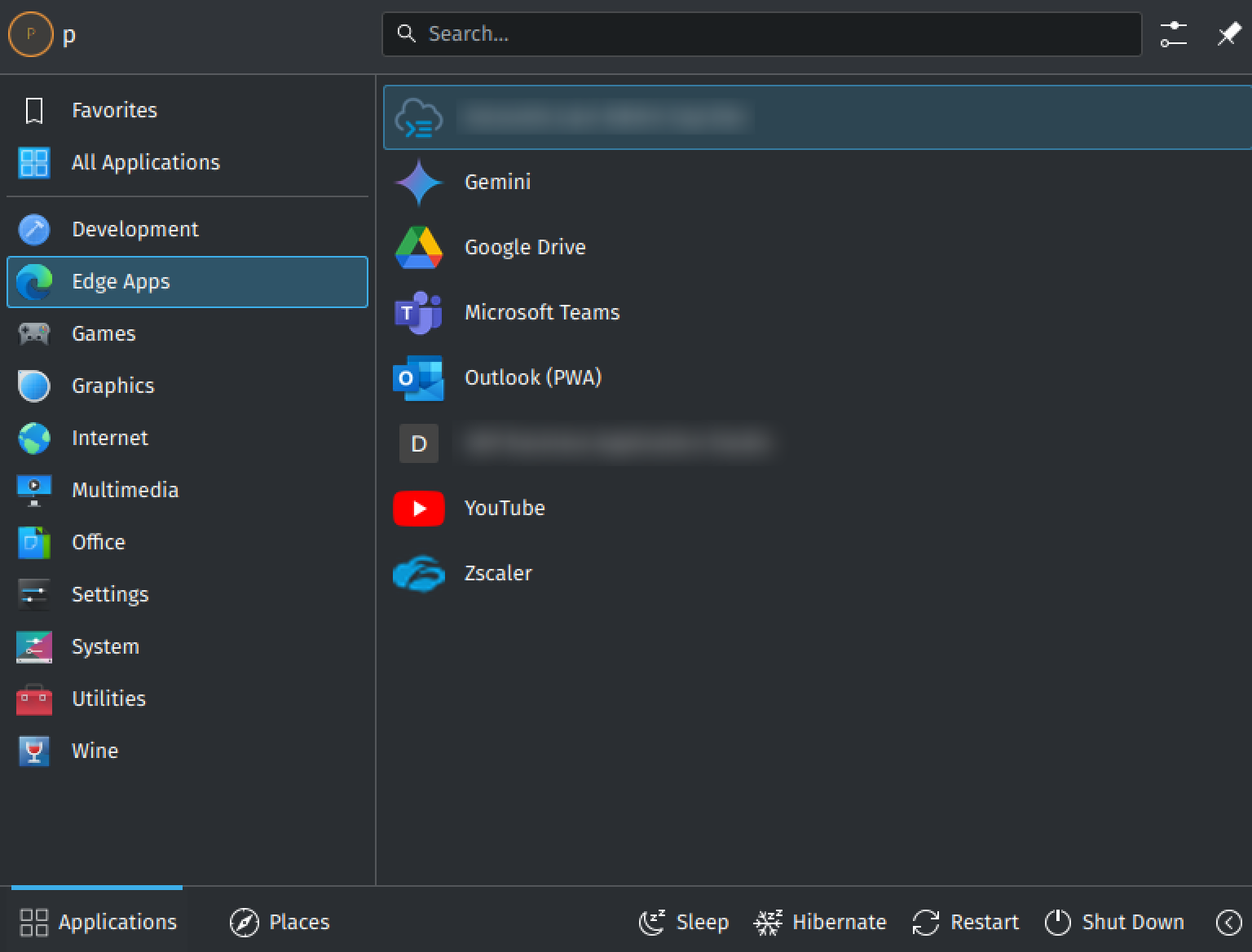Open Microsoft Teams app

click(418, 312)
